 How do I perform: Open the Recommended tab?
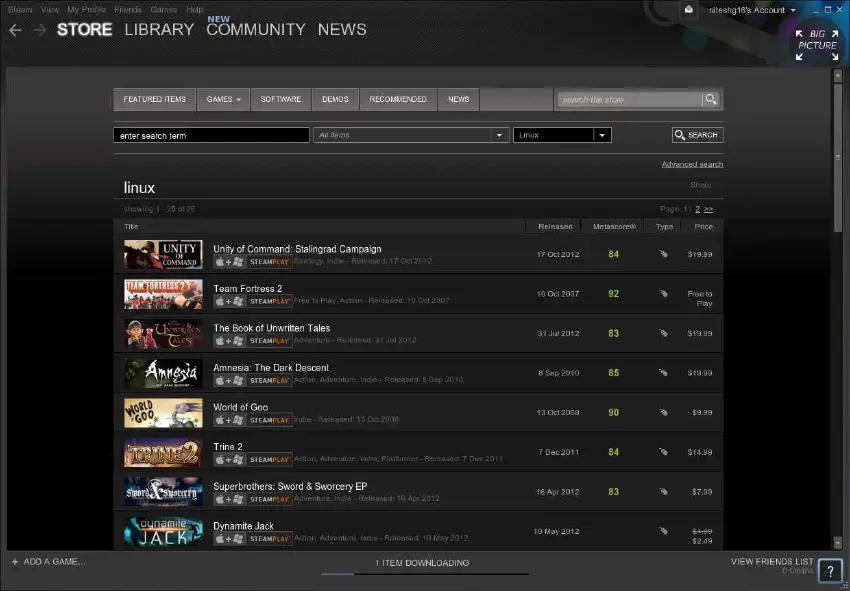click(398, 99)
